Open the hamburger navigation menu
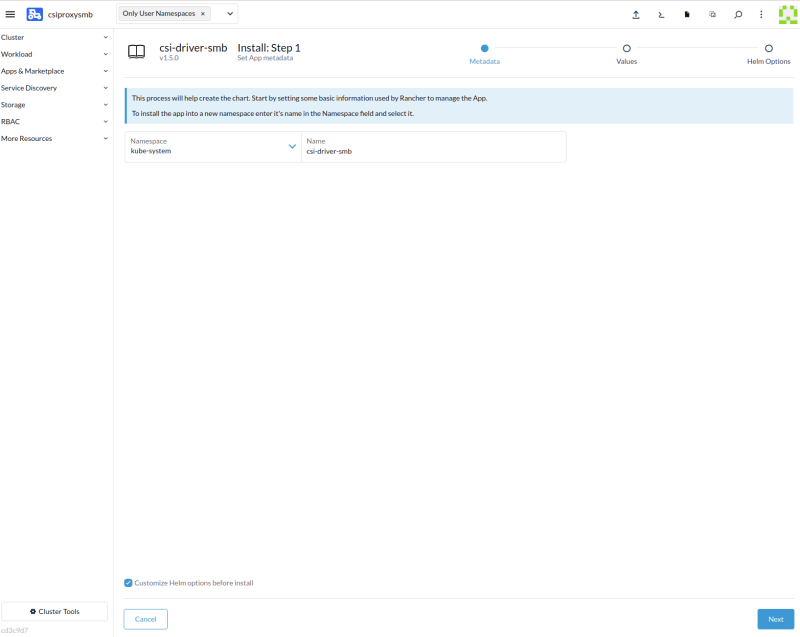This screenshot has height=637, width=800. (x=10, y=14)
